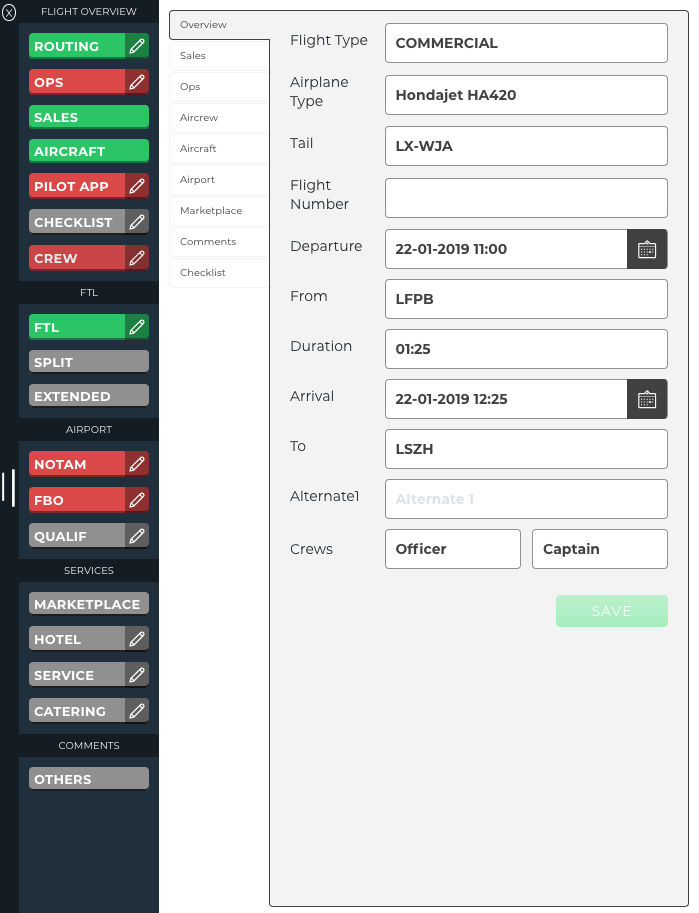Open the Flight Type field showing COMMERCIAL
699x913 pixels.
(x=526, y=43)
